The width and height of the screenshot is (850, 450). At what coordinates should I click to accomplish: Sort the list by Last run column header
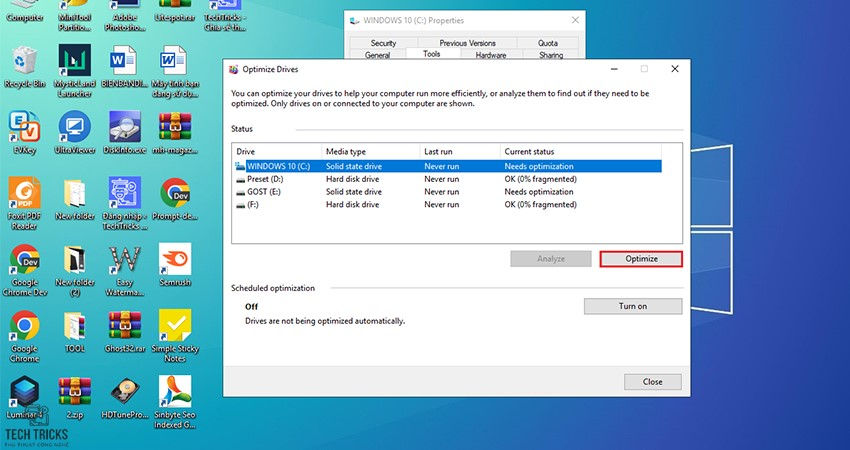(460, 151)
